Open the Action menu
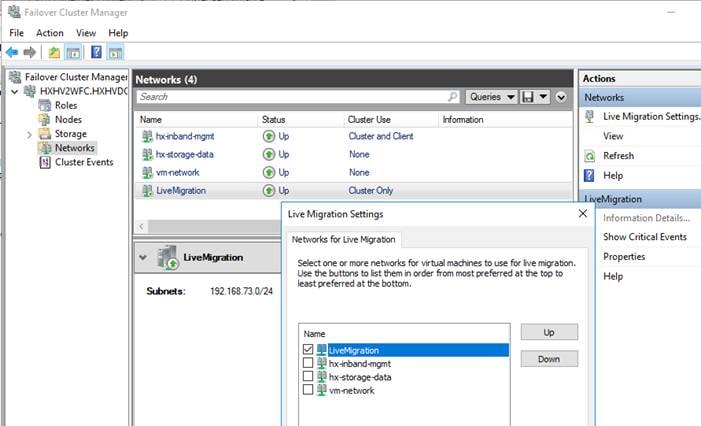Viewport: 701px width, 426px height. (50, 33)
